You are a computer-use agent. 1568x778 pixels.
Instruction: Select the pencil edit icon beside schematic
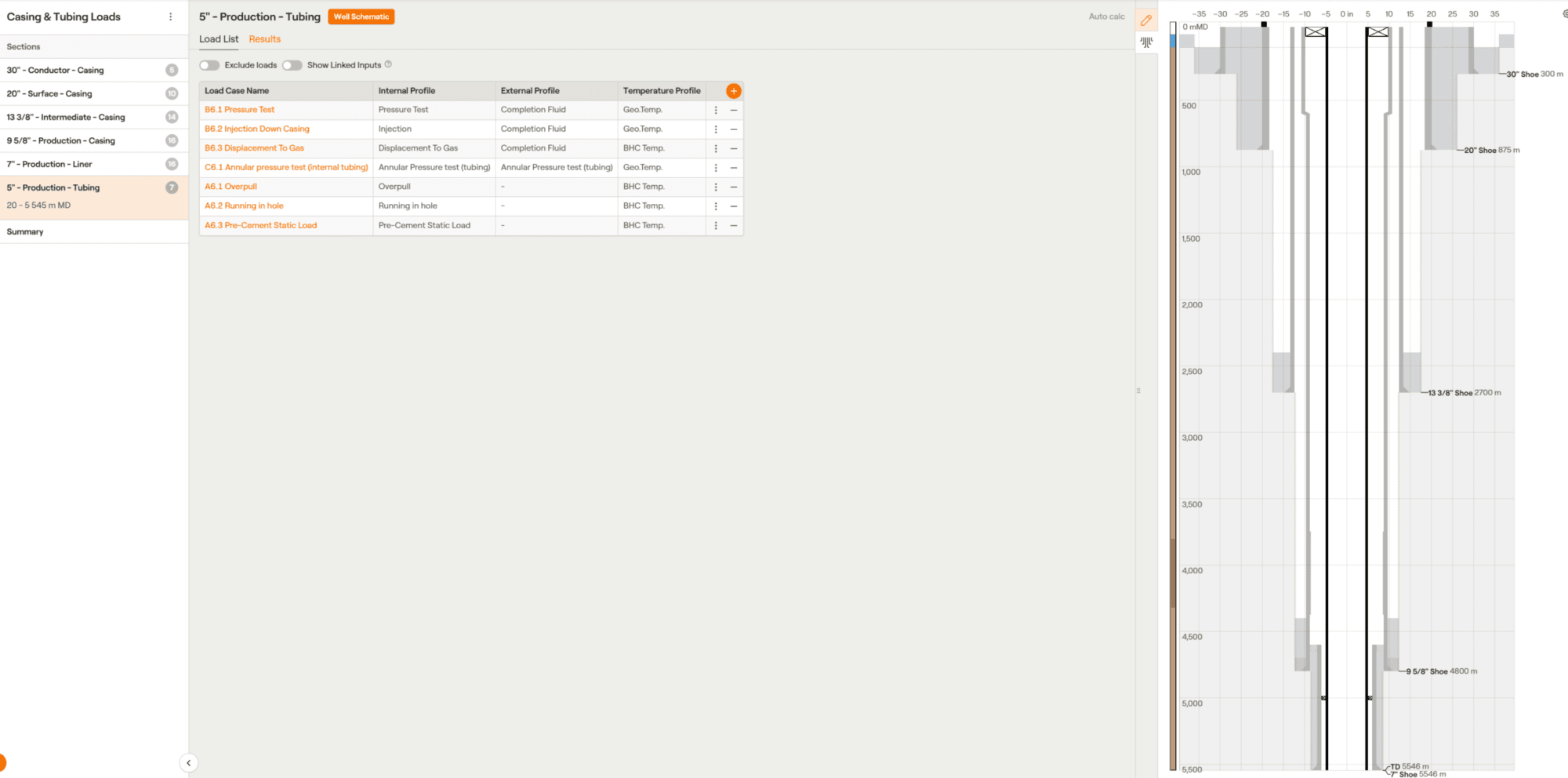(x=1146, y=20)
